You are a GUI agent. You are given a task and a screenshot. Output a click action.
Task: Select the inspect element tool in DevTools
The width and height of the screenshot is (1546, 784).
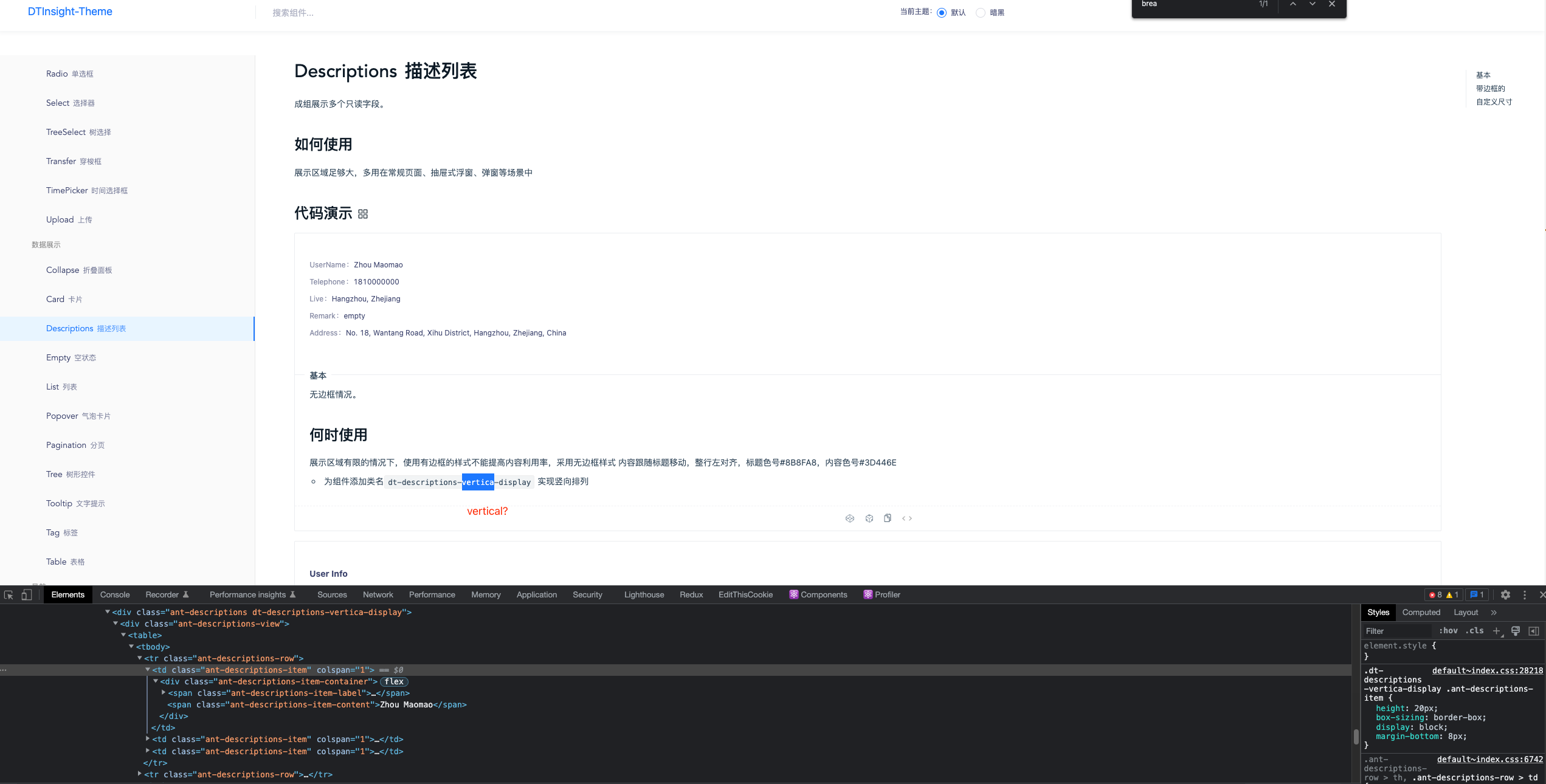point(9,596)
